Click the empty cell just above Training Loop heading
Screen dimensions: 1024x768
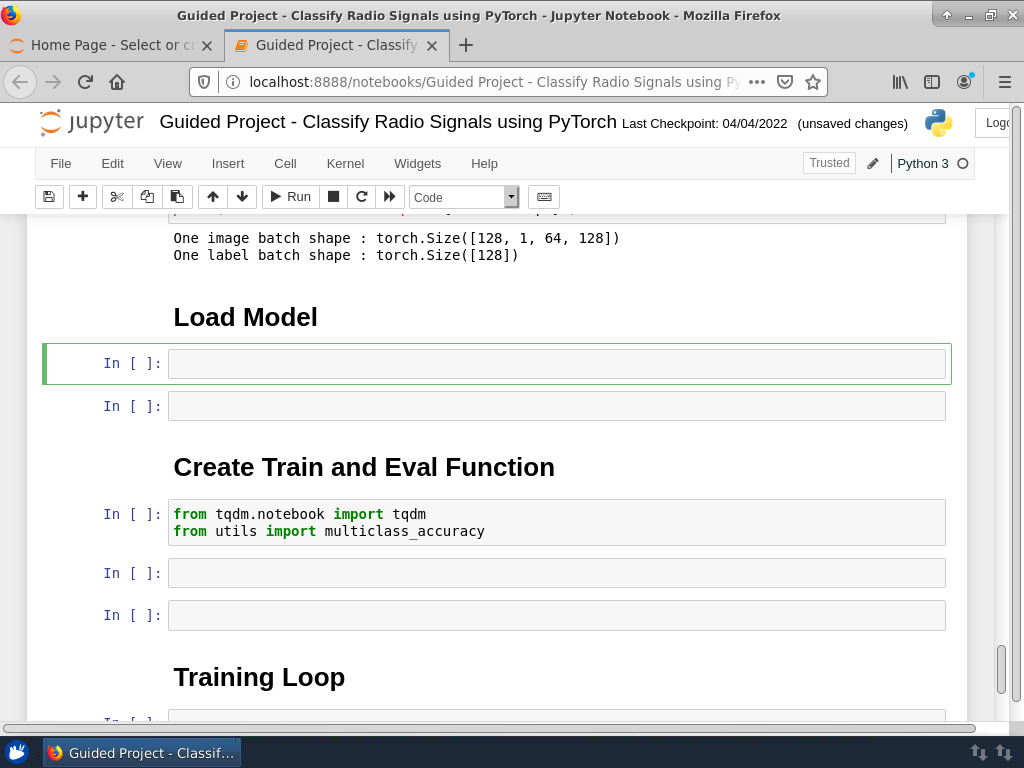[556, 615]
